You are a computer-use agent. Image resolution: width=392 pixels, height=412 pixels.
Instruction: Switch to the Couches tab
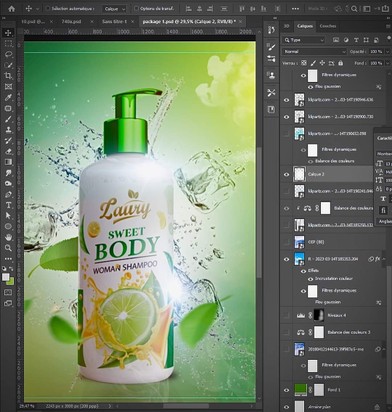pyautogui.click(x=328, y=26)
